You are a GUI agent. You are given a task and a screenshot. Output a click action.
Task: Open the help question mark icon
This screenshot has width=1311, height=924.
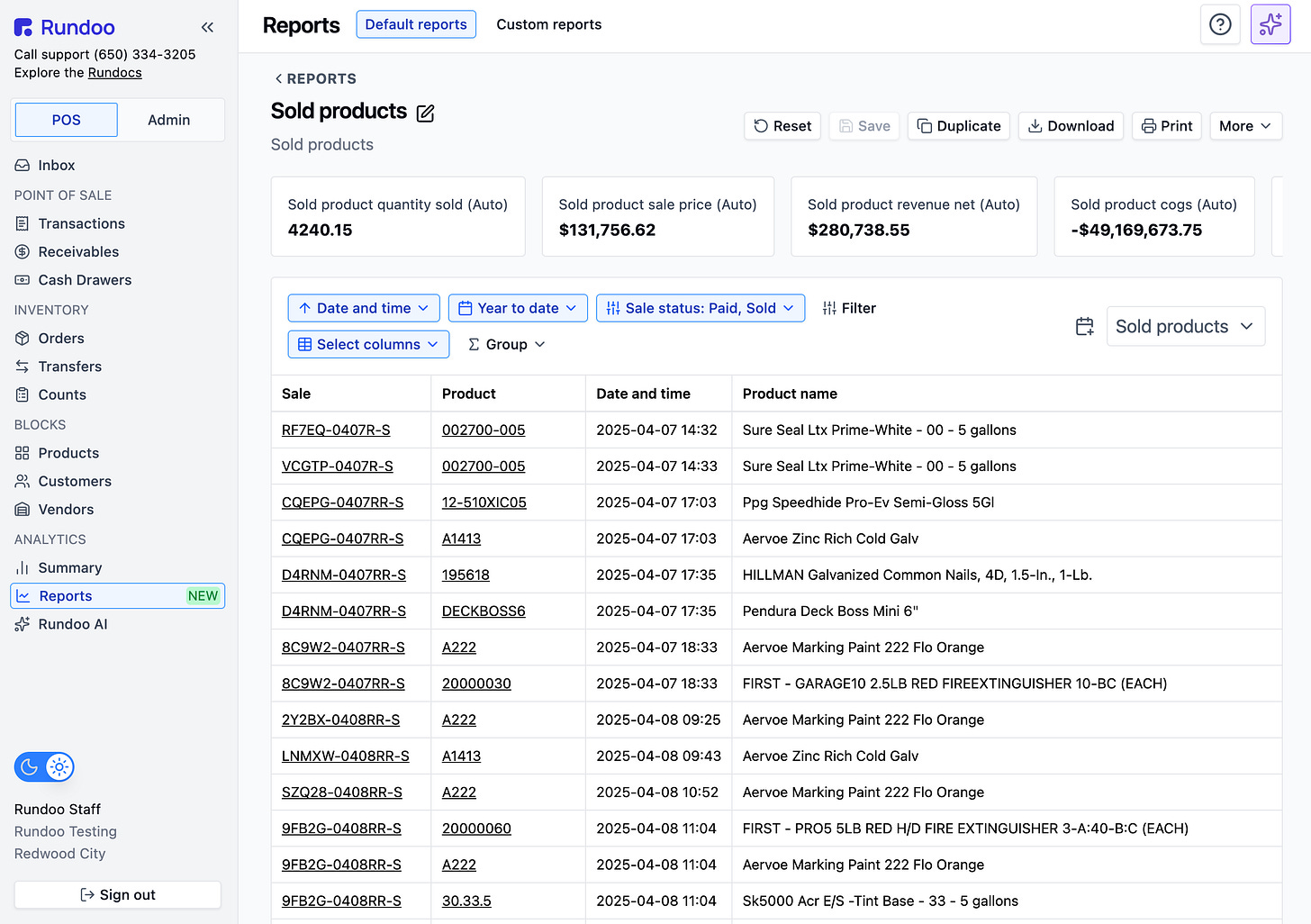1220,24
